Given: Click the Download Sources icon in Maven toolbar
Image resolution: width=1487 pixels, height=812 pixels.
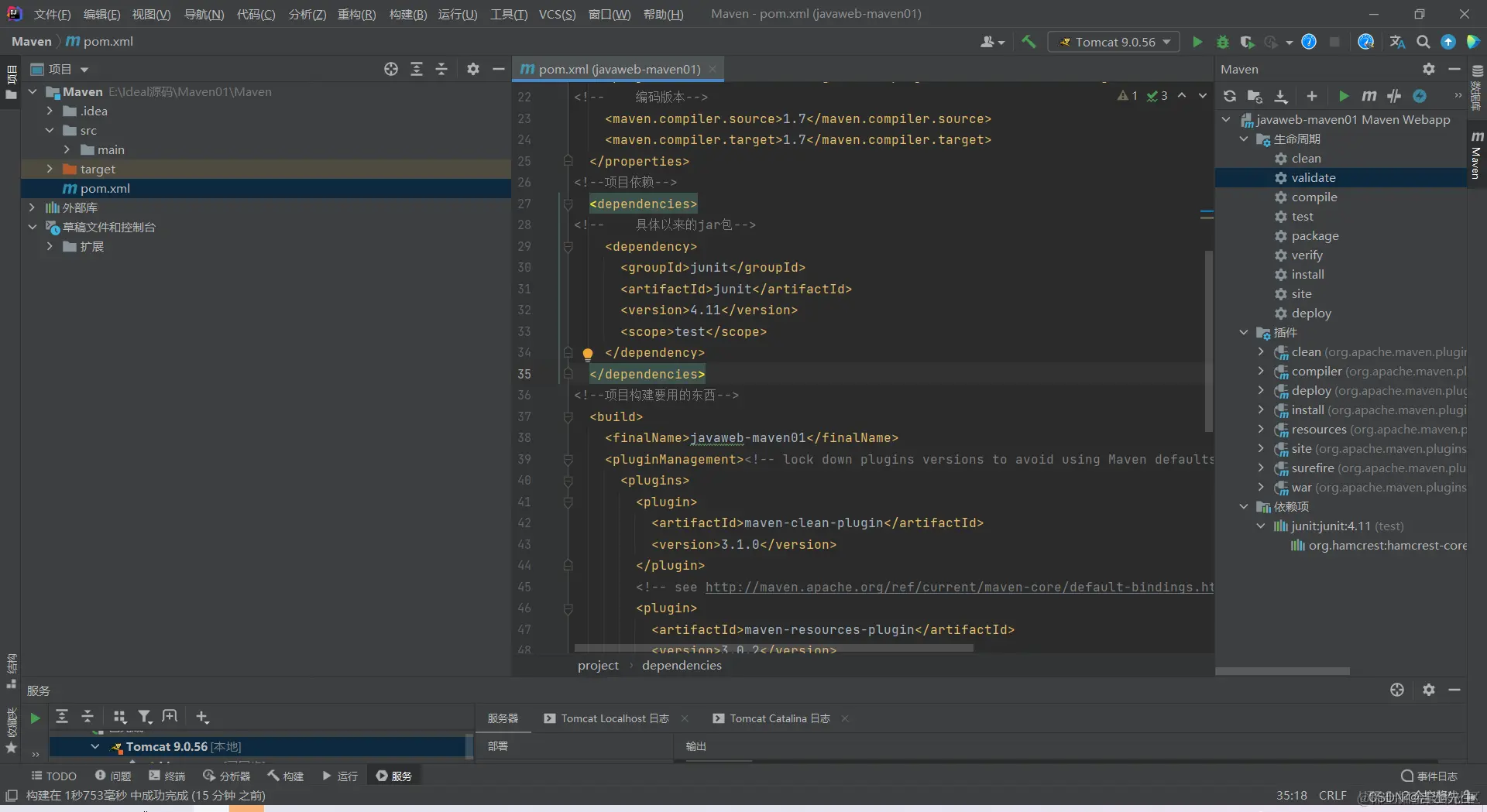Looking at the screenshot, I should click(x=1281, y=96).
